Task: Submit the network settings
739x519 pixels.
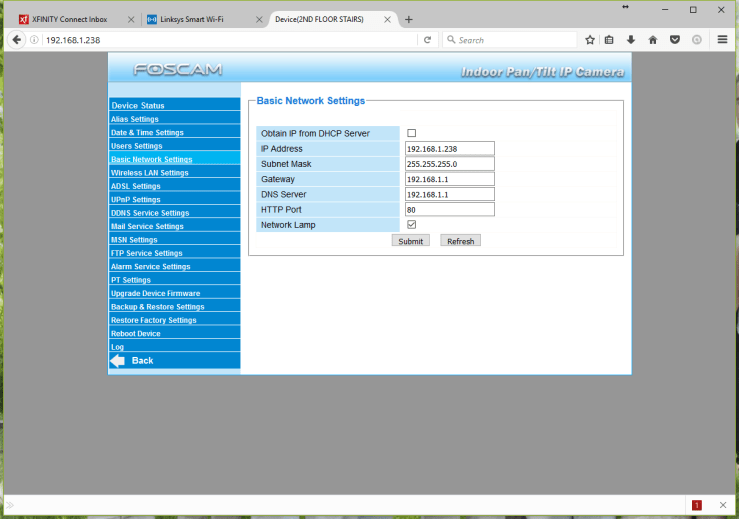Action: point(410,241)
